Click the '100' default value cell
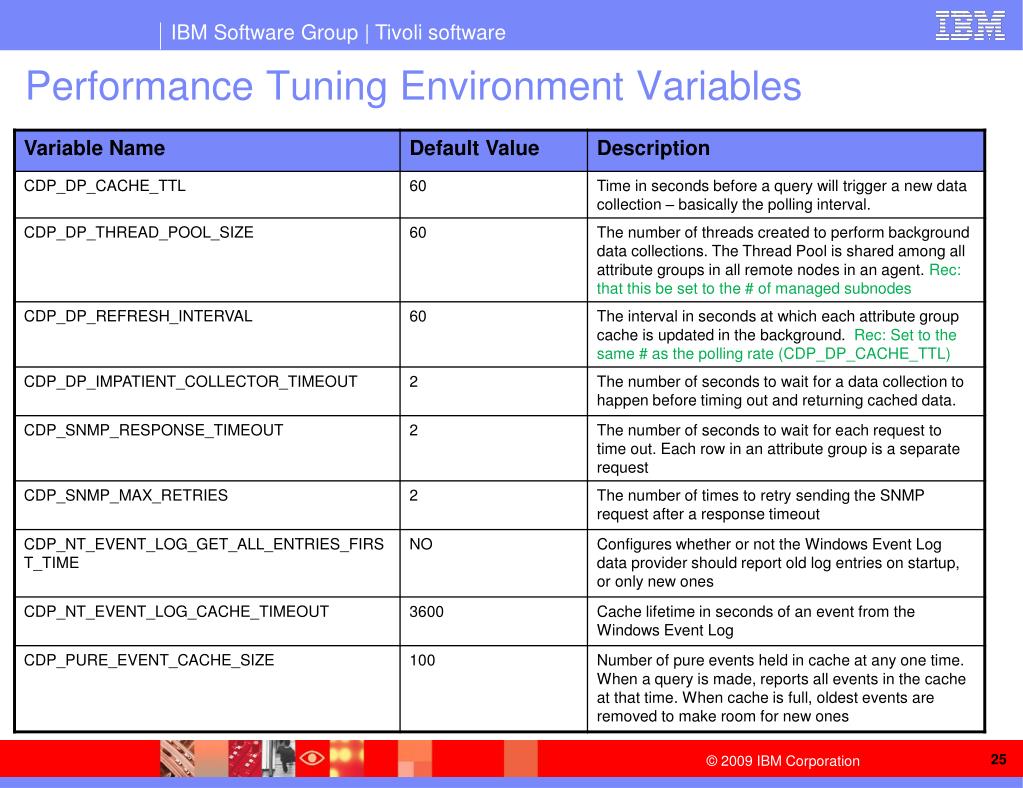Screen dimensions: 1023x788 (x=493, y=688)
